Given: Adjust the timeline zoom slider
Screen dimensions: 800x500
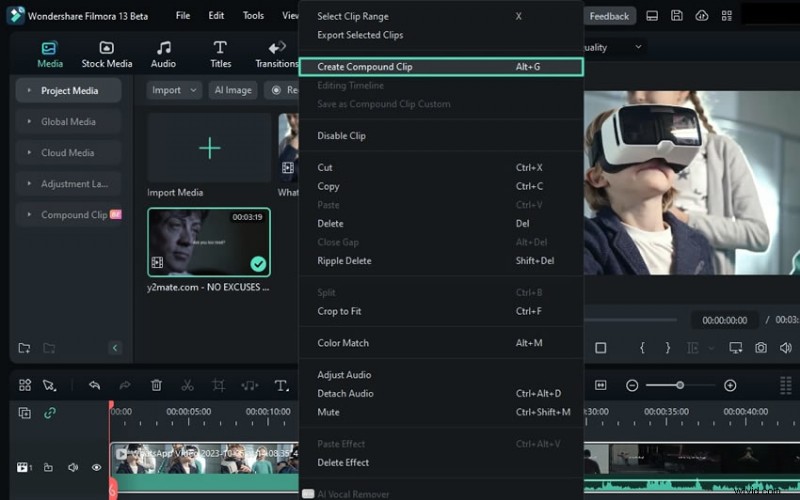Looking at the screenshot, I should [680, 385].
